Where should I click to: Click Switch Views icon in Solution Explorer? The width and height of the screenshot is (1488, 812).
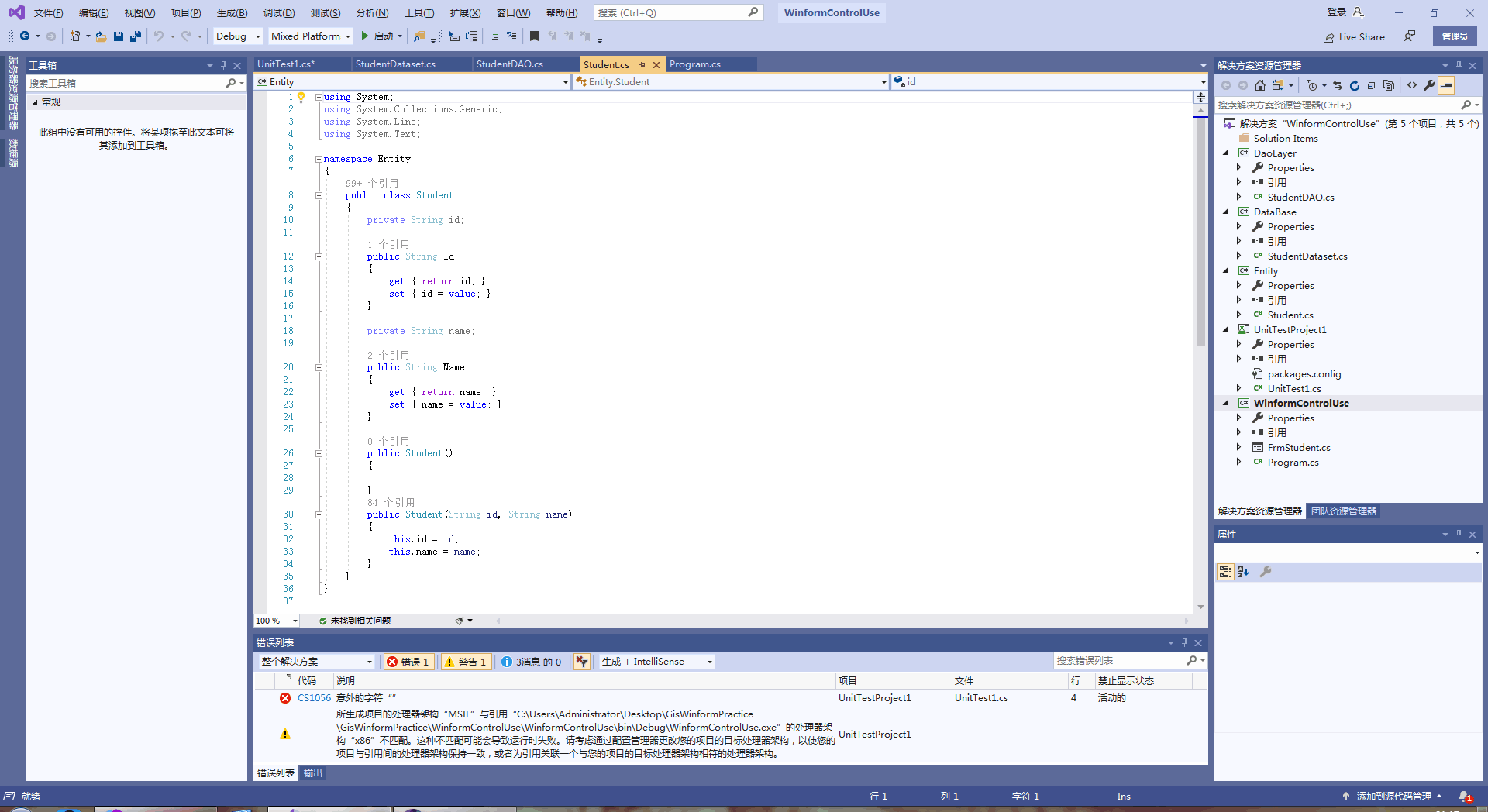1277,85
